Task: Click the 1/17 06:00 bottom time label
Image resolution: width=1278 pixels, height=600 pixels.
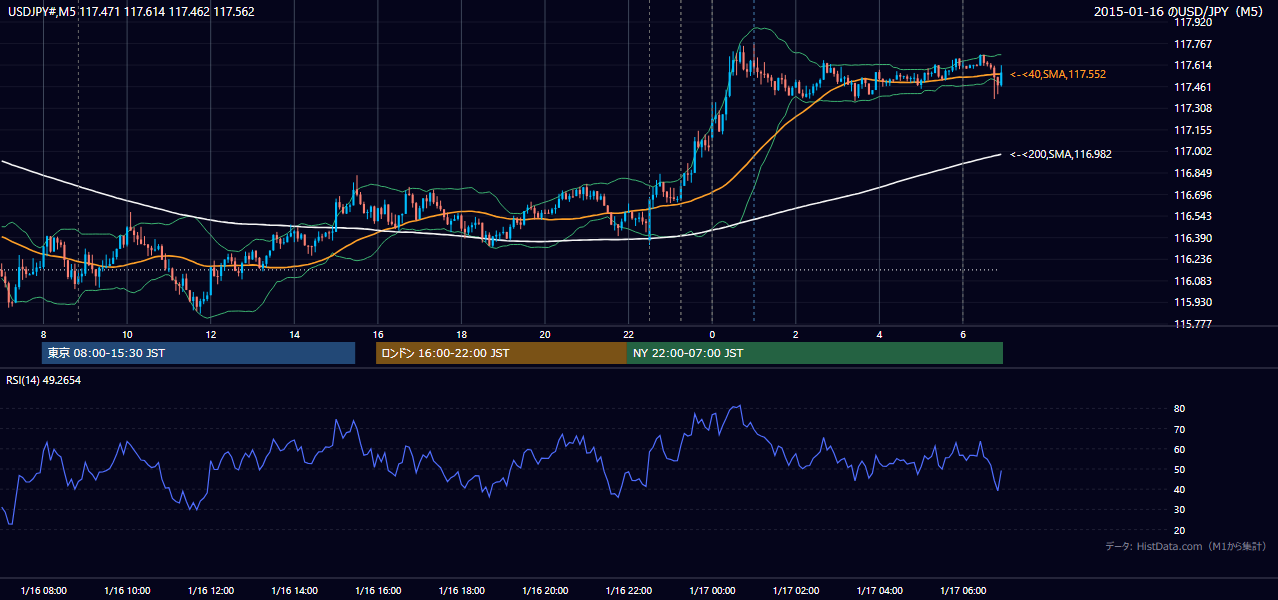Action: (x=963, y=591)
